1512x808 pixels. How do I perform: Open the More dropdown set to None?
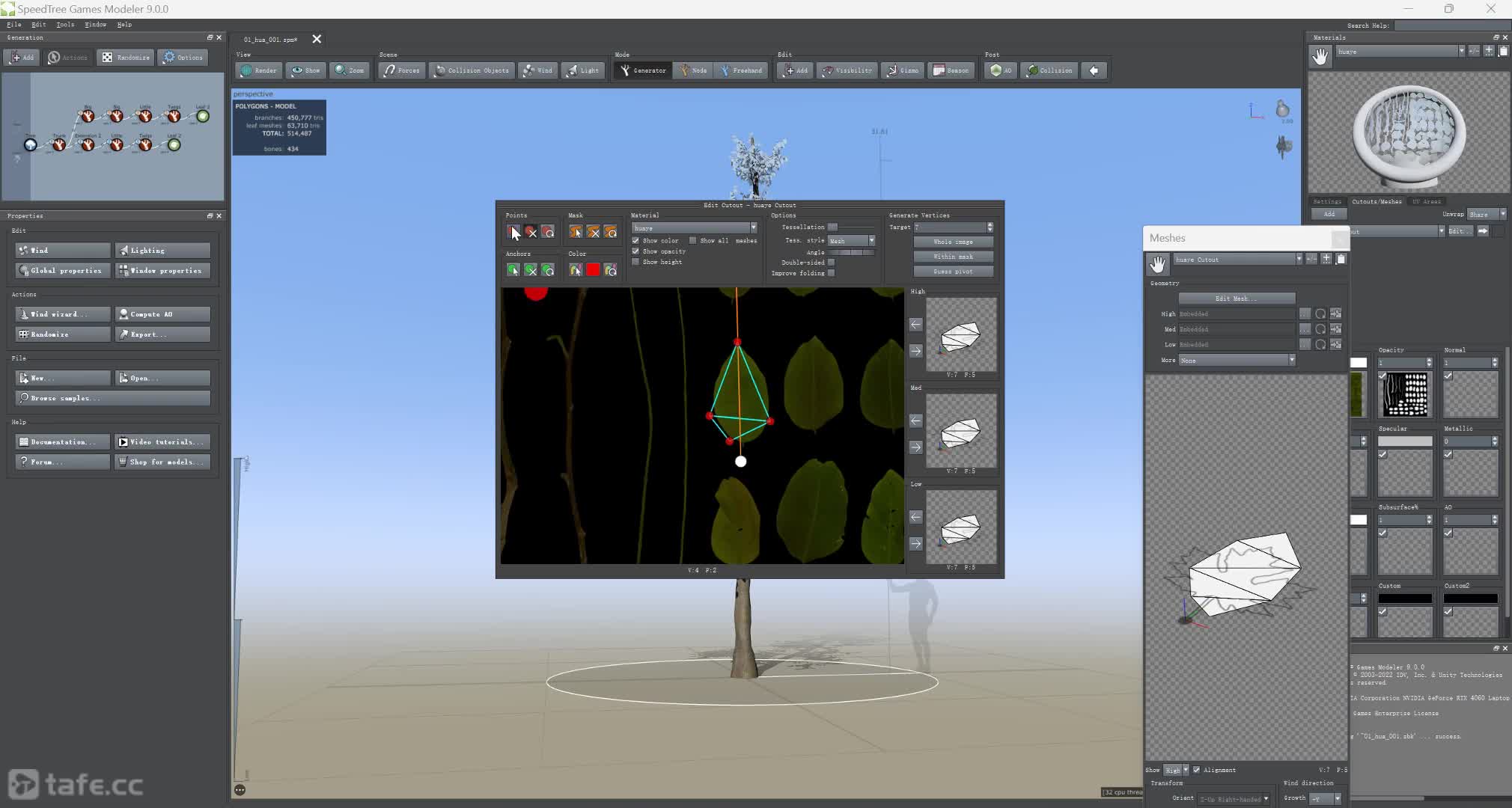(x=1237, y=360)
